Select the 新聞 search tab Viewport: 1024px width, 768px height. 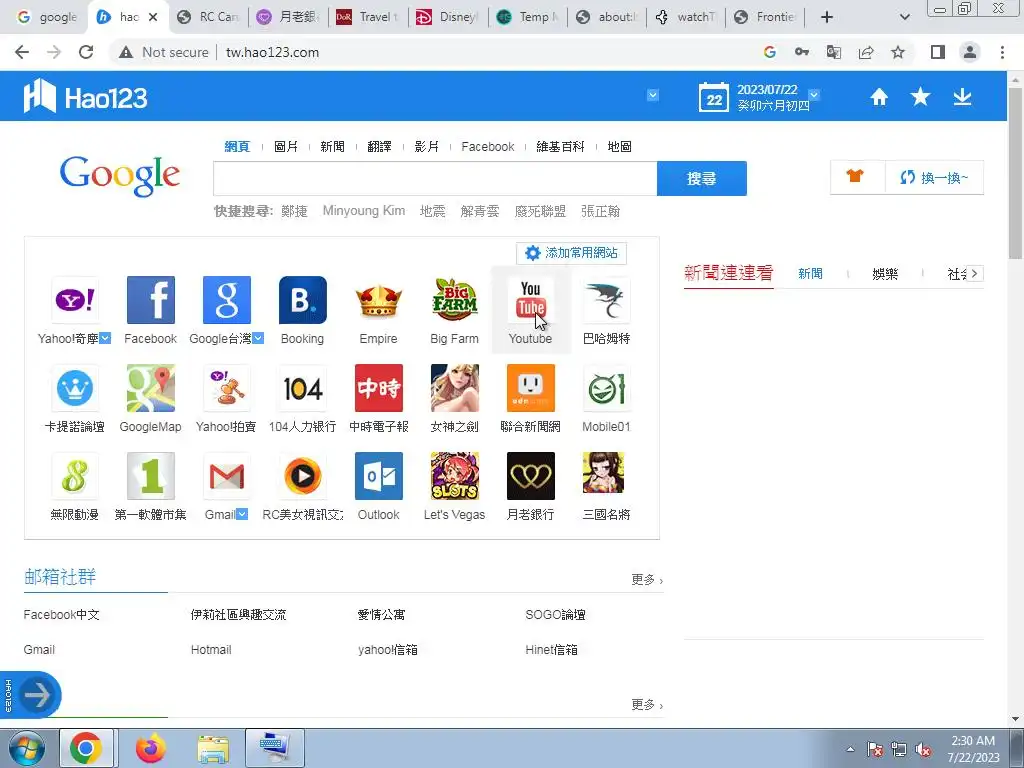pos(332,146)
